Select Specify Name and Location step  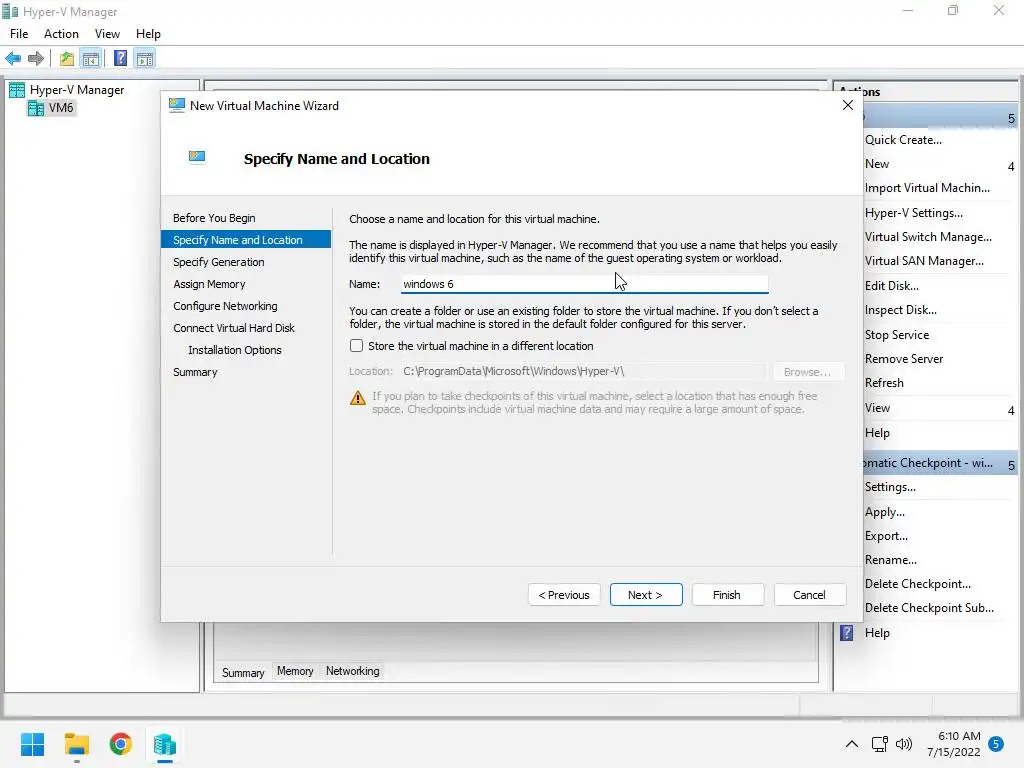pos(246,240)
